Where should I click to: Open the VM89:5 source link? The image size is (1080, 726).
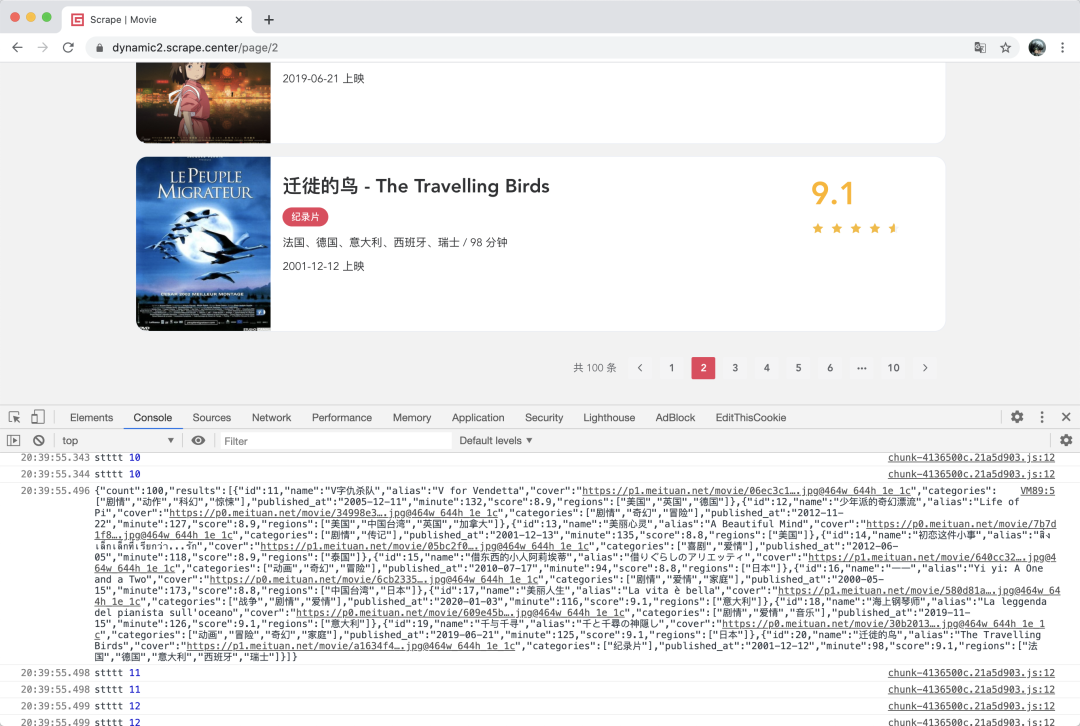[x=1037, y=490]
